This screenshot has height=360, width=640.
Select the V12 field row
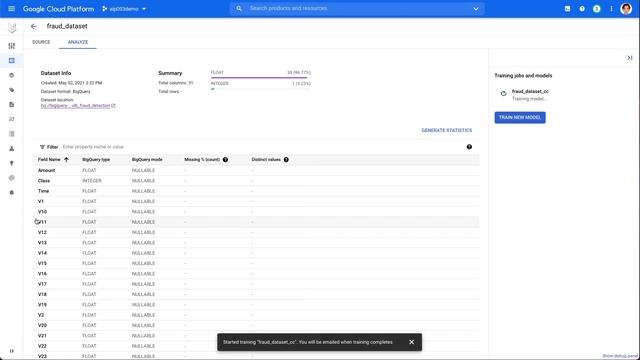pos(256,232)
